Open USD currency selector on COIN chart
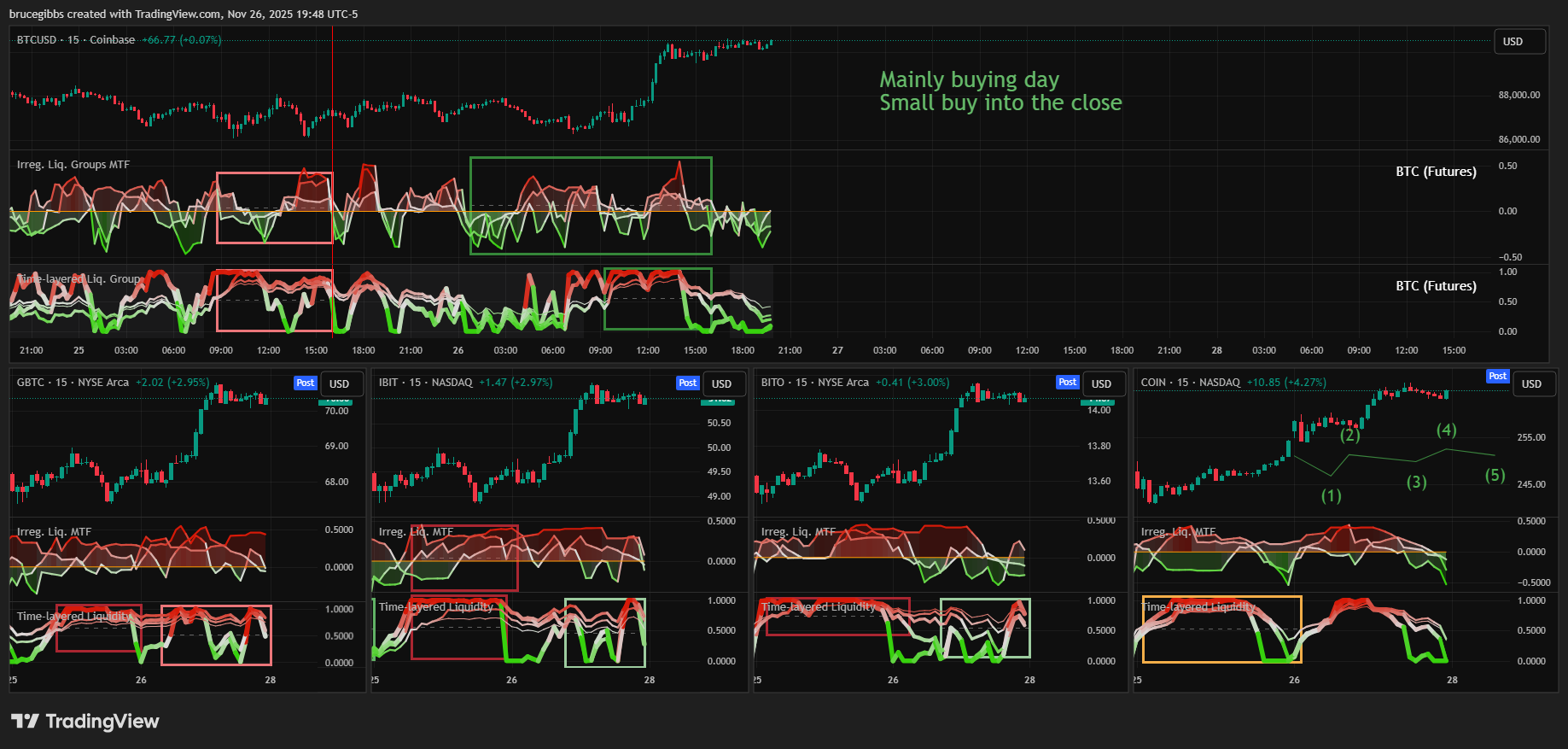The height and width of the screenshot is (749, 1568). tap(1531, 384)
